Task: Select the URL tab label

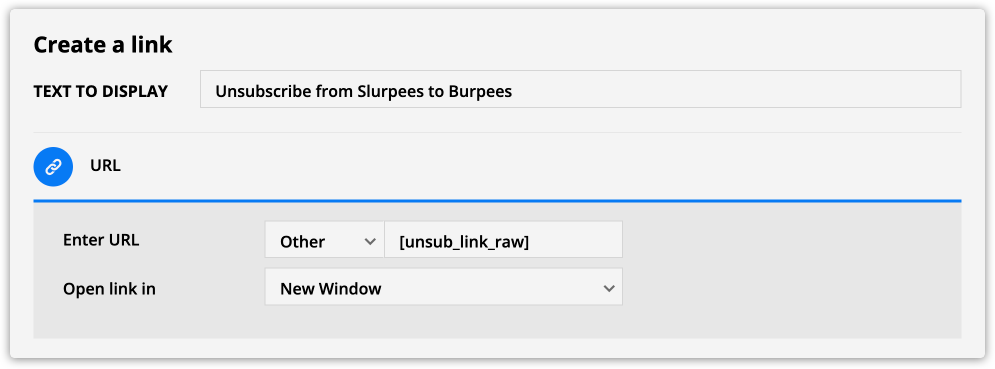Action: click(x=105, y=166)
